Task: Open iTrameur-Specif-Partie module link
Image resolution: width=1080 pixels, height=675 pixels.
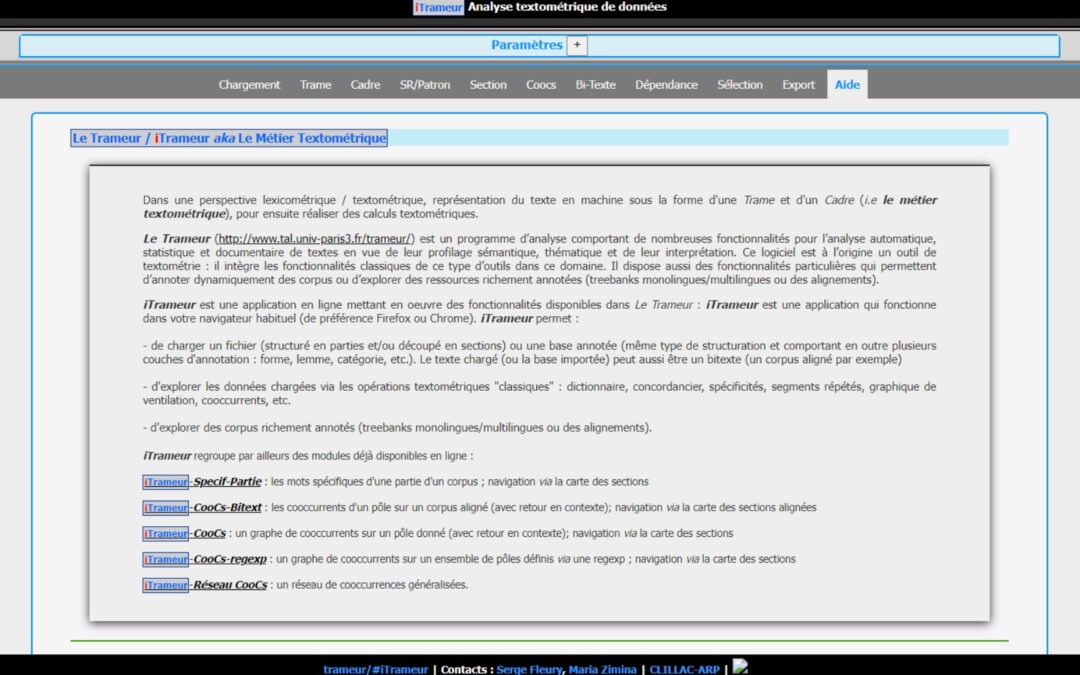Action: pos(202,481)
